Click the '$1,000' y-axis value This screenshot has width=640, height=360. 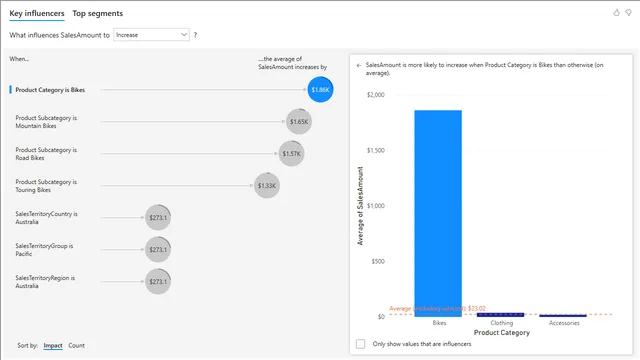coord(376,206)
